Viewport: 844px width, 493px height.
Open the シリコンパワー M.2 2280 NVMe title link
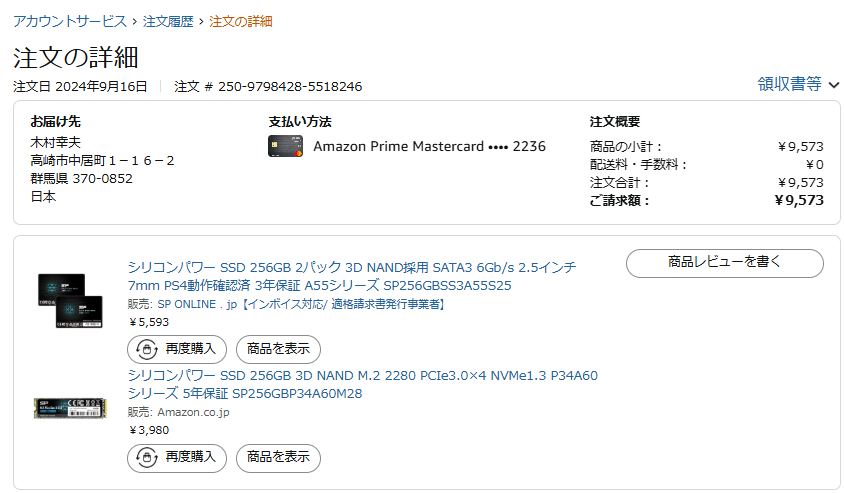coord(362,384)
